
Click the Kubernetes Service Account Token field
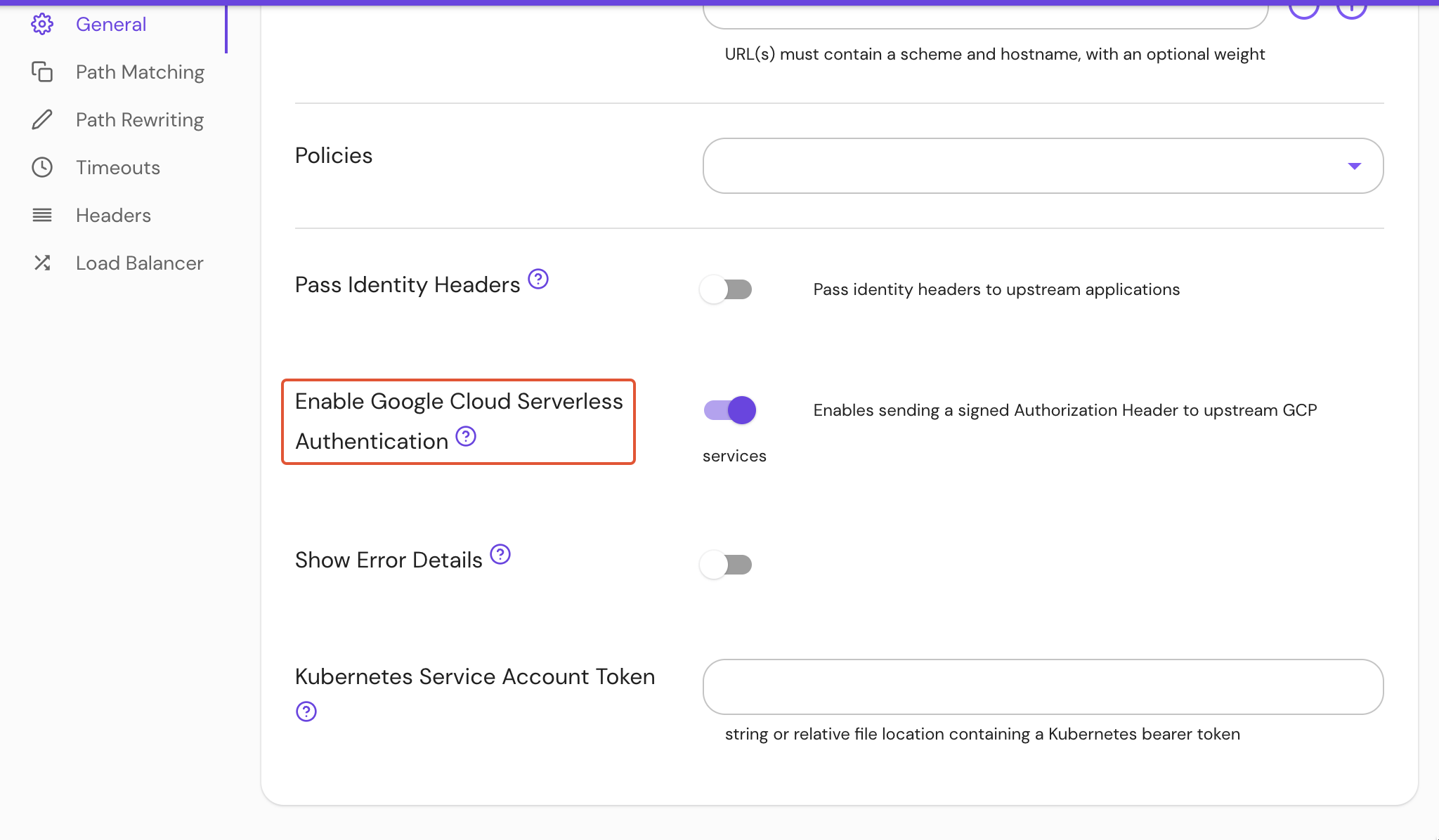(x=1042, y=687)
